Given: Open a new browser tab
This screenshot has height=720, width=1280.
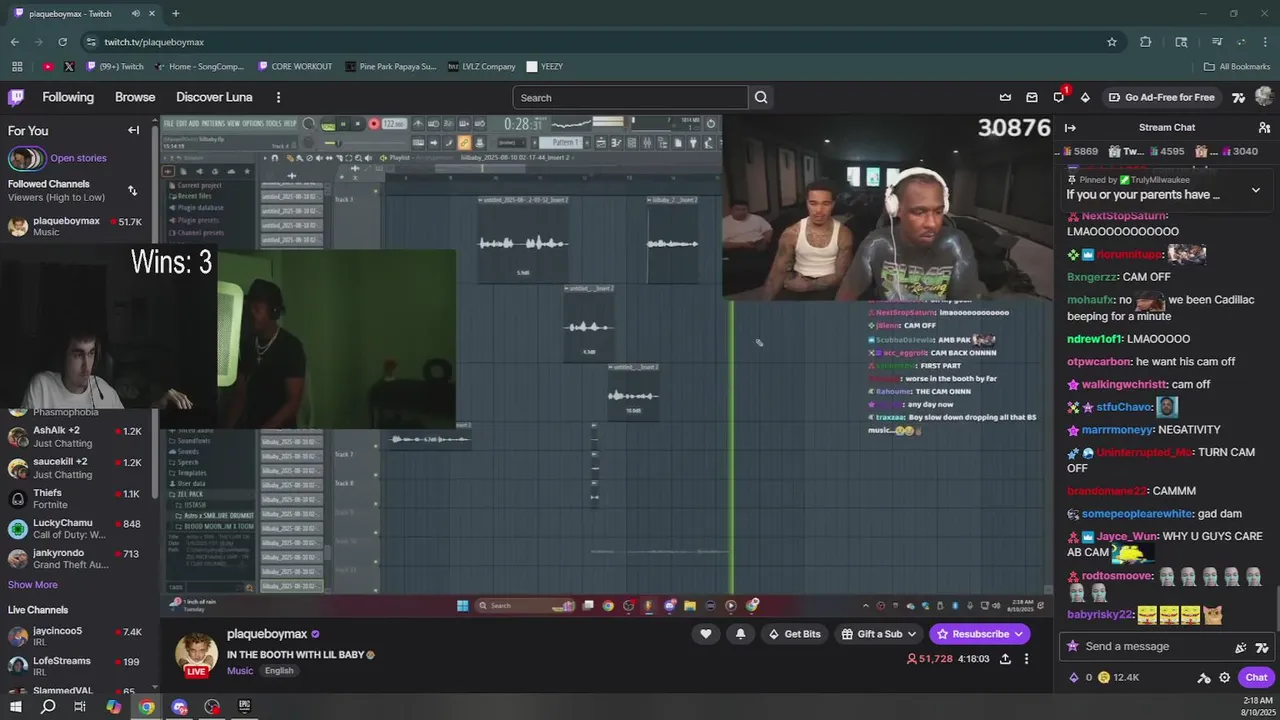Looking at the screenshot, I should (175, 14).
